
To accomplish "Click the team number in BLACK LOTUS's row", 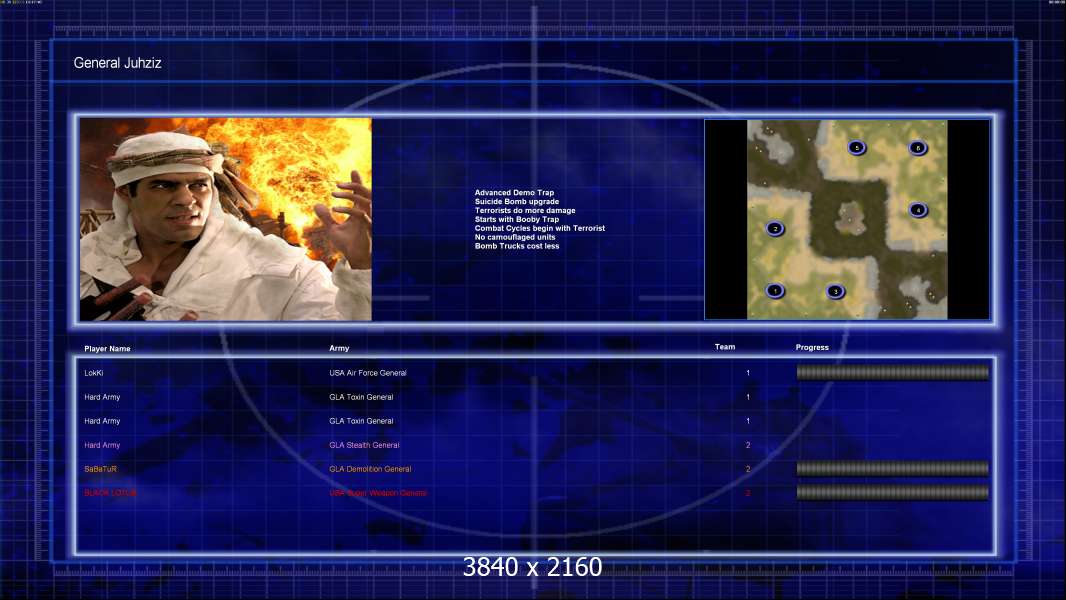I will (748, 493).
